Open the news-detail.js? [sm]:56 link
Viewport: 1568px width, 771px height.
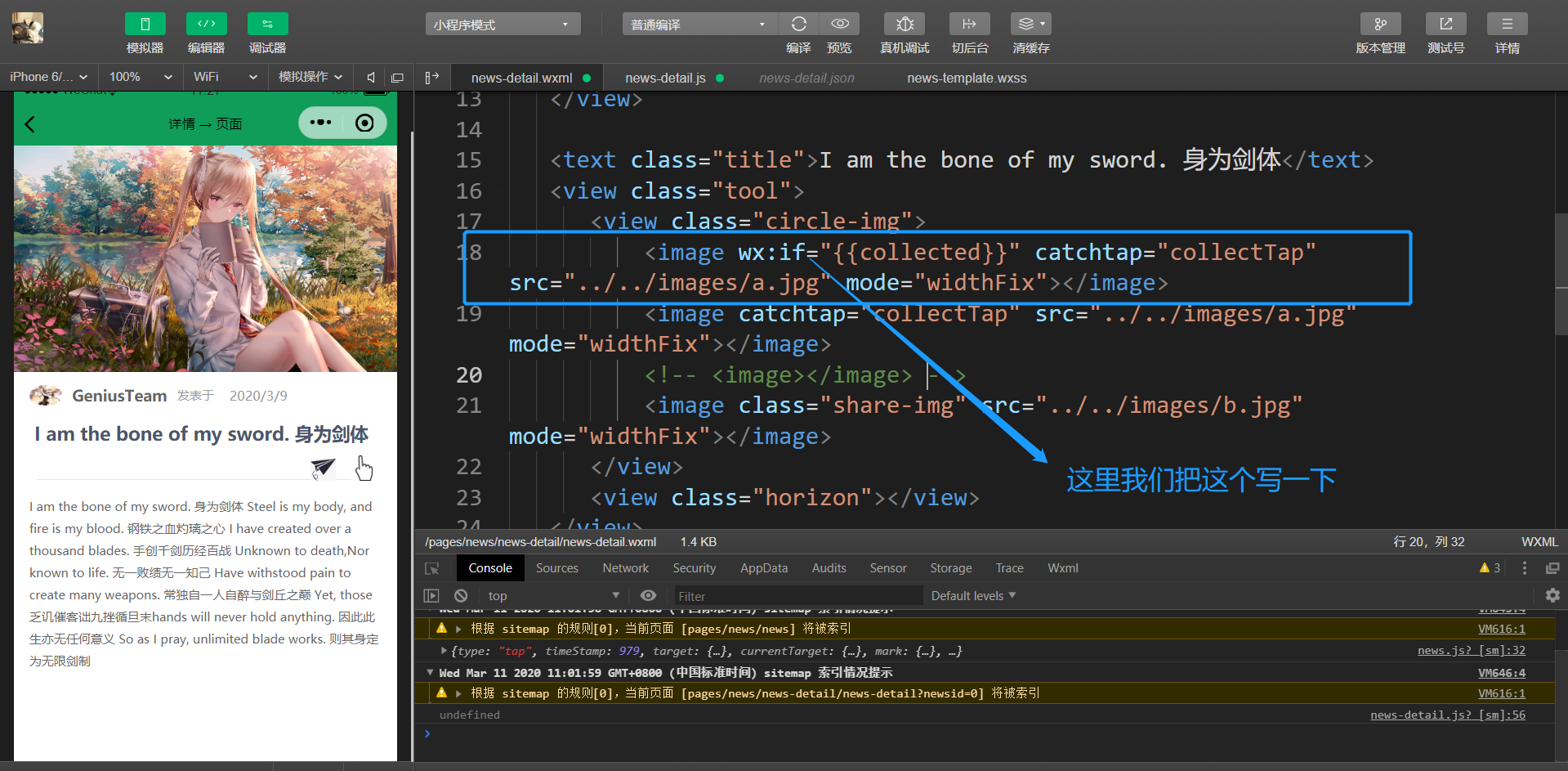[x=1448, y=715]
